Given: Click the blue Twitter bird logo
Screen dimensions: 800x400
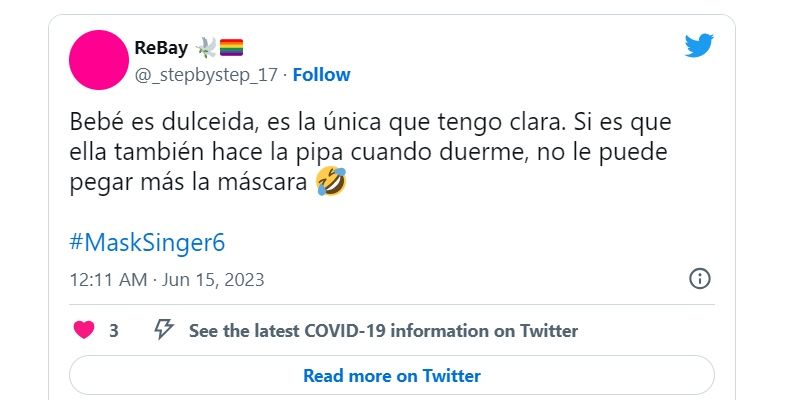Looking at the screenshot, I should click(699, 45).
